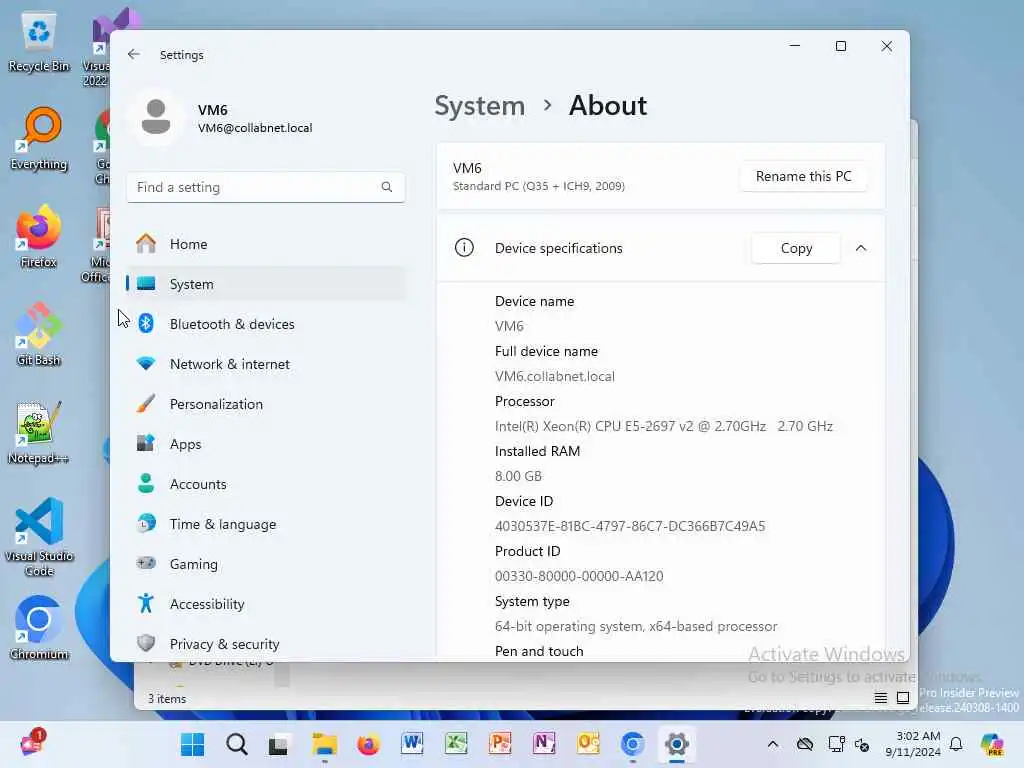Open the widgets icon with notification badge
1024x768 pixels.
coord(31,743)
